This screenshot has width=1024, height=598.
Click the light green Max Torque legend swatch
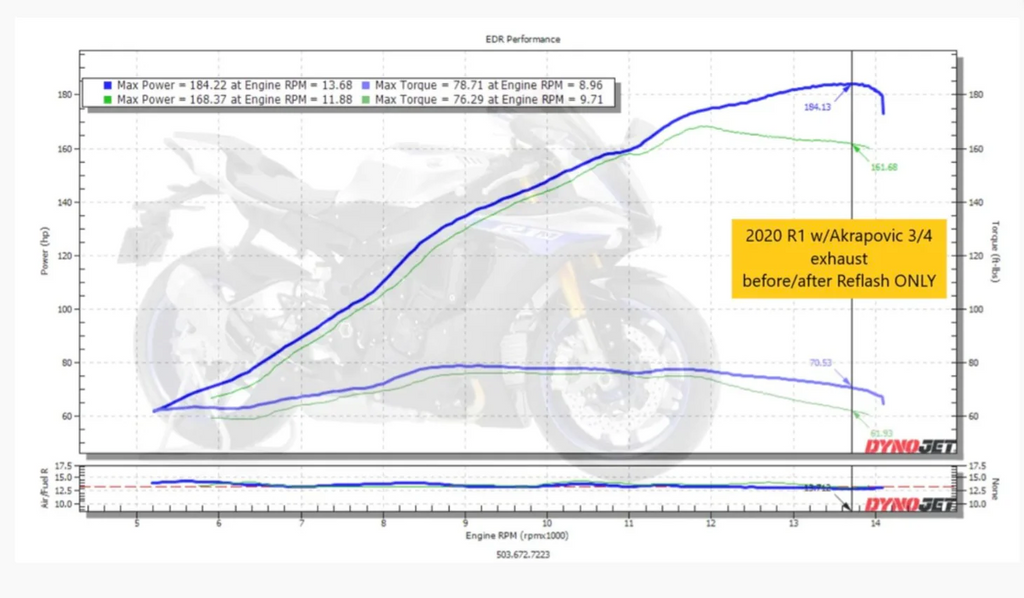(364, 100)
